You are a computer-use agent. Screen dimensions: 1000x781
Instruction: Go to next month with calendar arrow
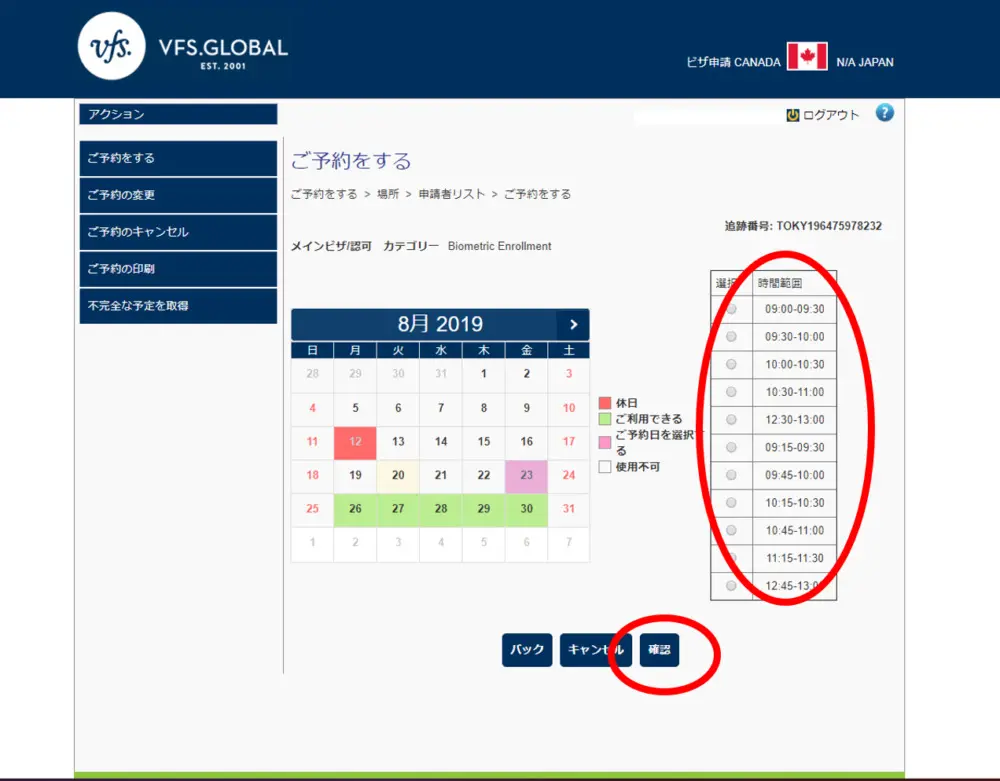(x=573, y=324)
